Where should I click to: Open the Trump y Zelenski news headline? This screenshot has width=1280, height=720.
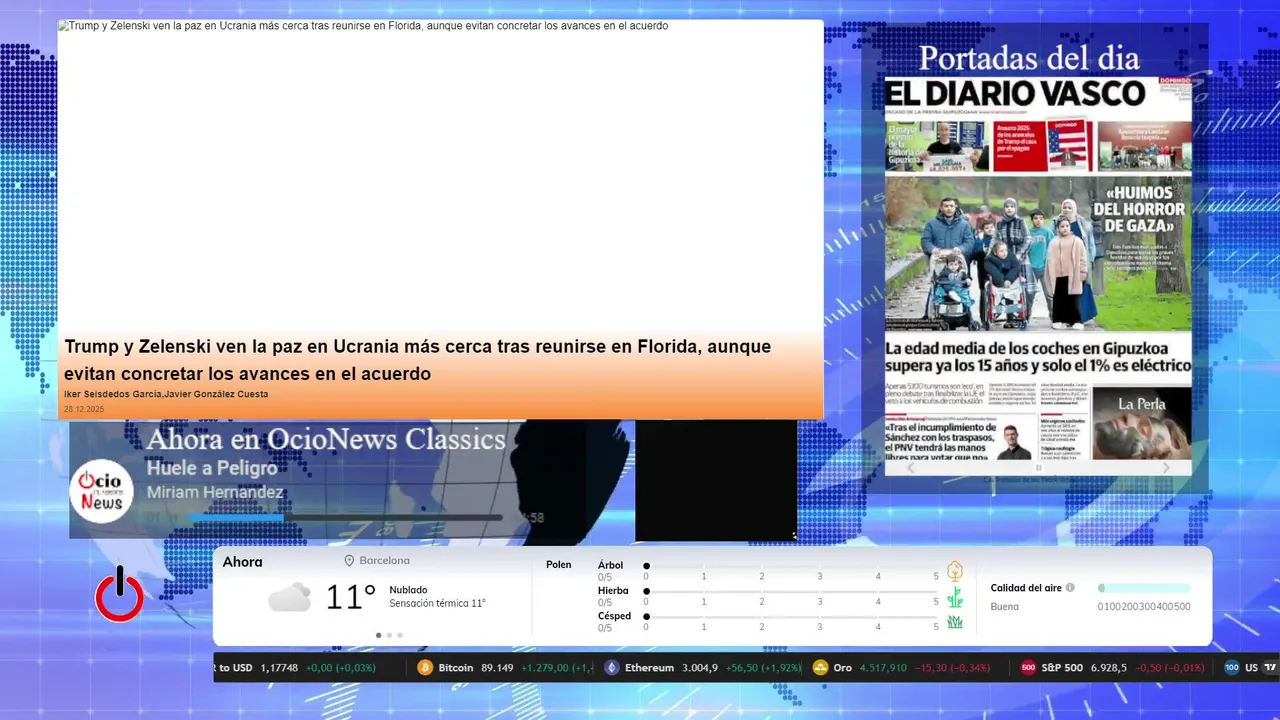418,360
